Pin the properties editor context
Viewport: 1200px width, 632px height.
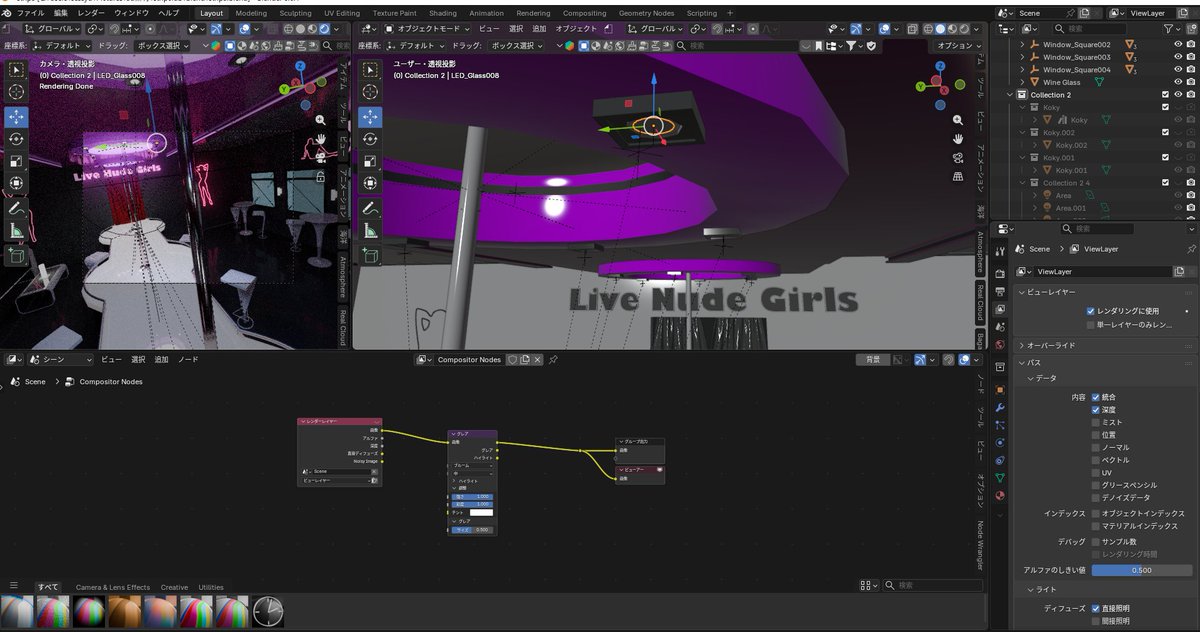click(1191, 249)
